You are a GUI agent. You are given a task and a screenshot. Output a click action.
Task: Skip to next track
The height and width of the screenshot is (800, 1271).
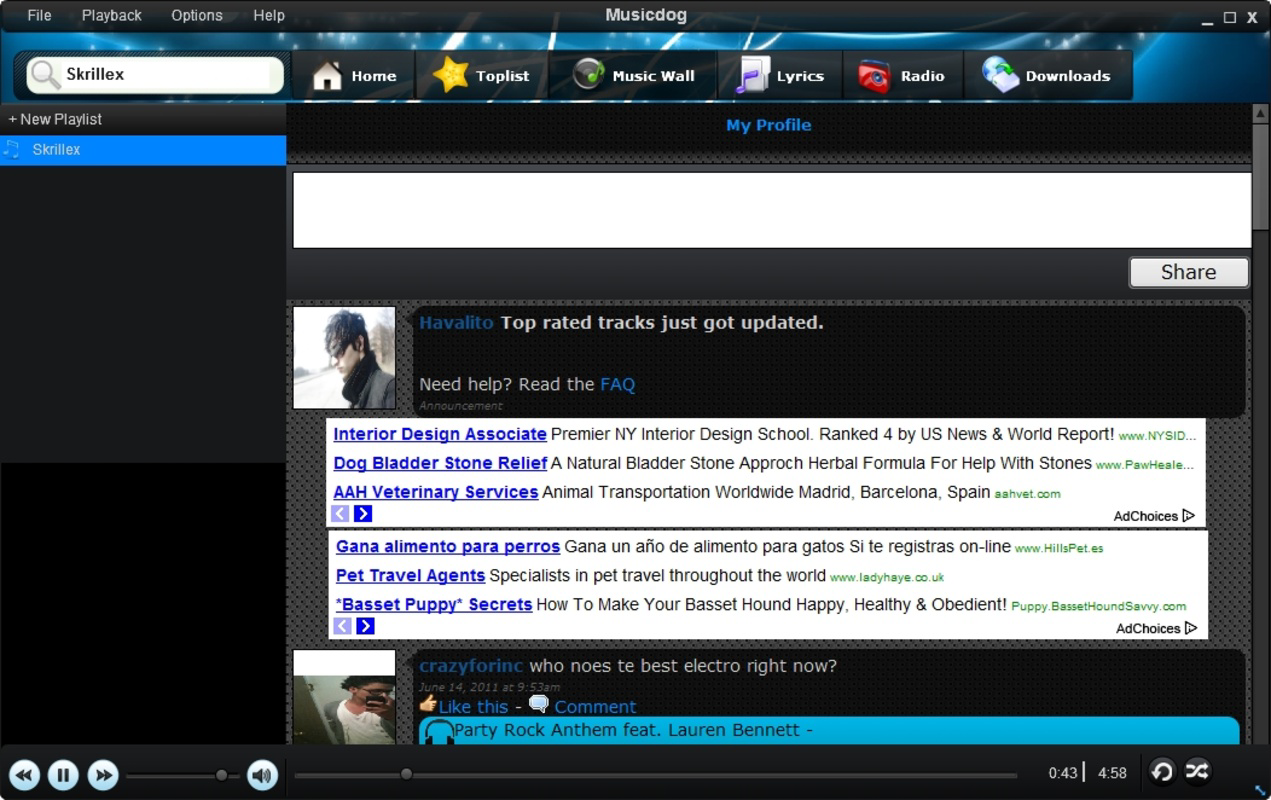pos(102,774)
